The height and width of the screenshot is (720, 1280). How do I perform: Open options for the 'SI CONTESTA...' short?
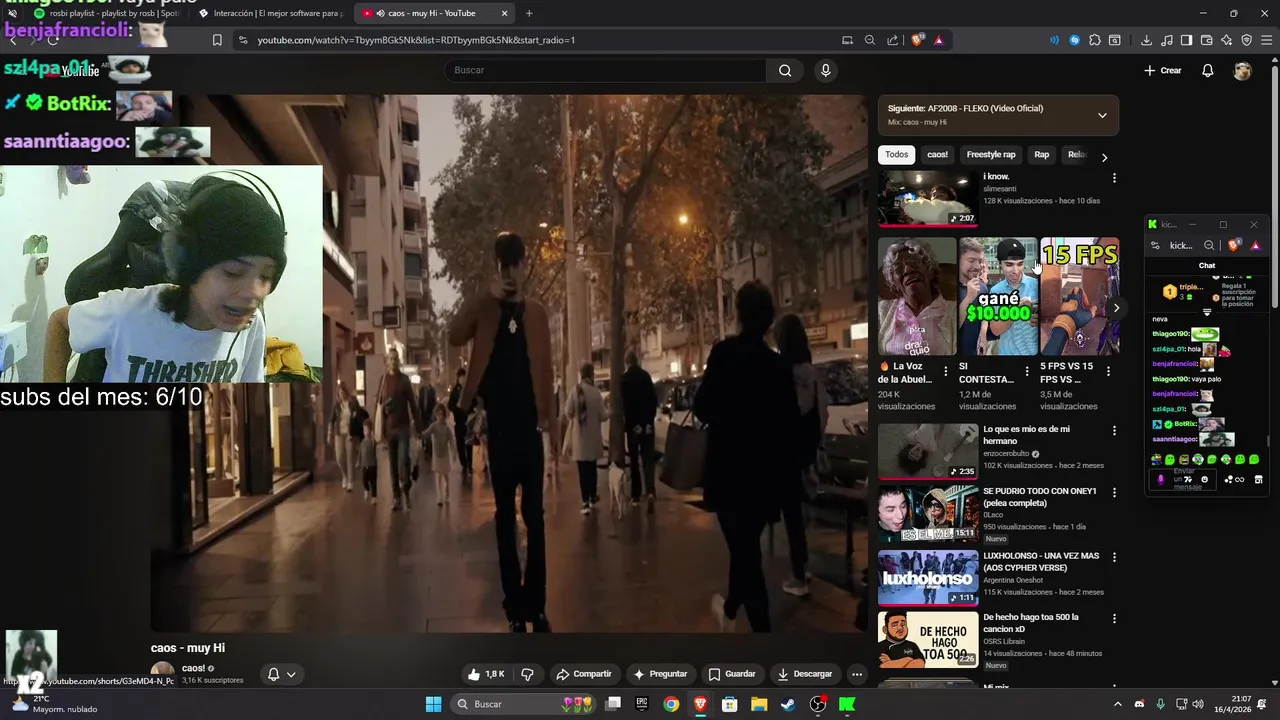coord(1027,371)
